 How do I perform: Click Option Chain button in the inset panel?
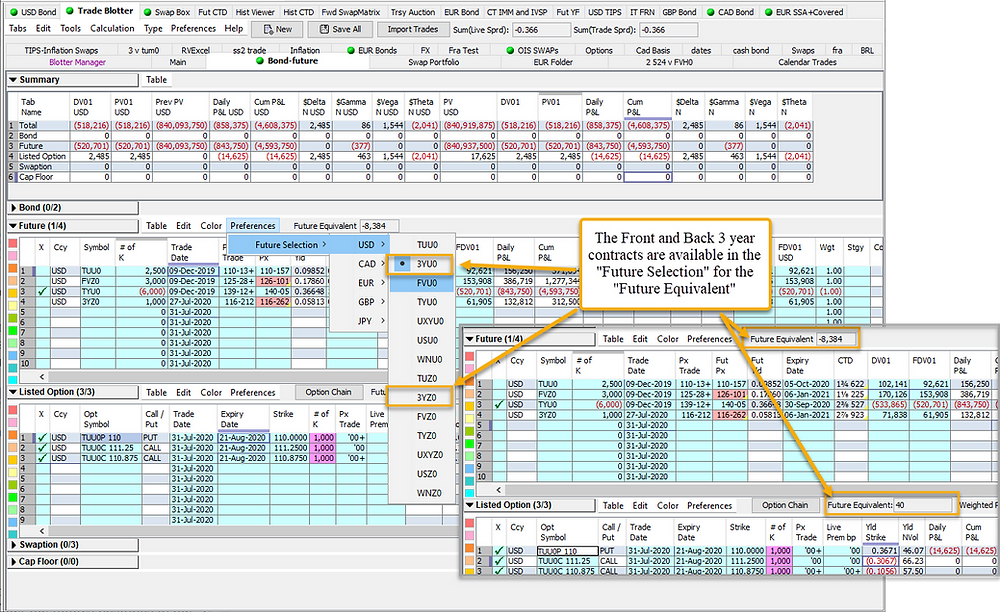[x=785, y=506]
